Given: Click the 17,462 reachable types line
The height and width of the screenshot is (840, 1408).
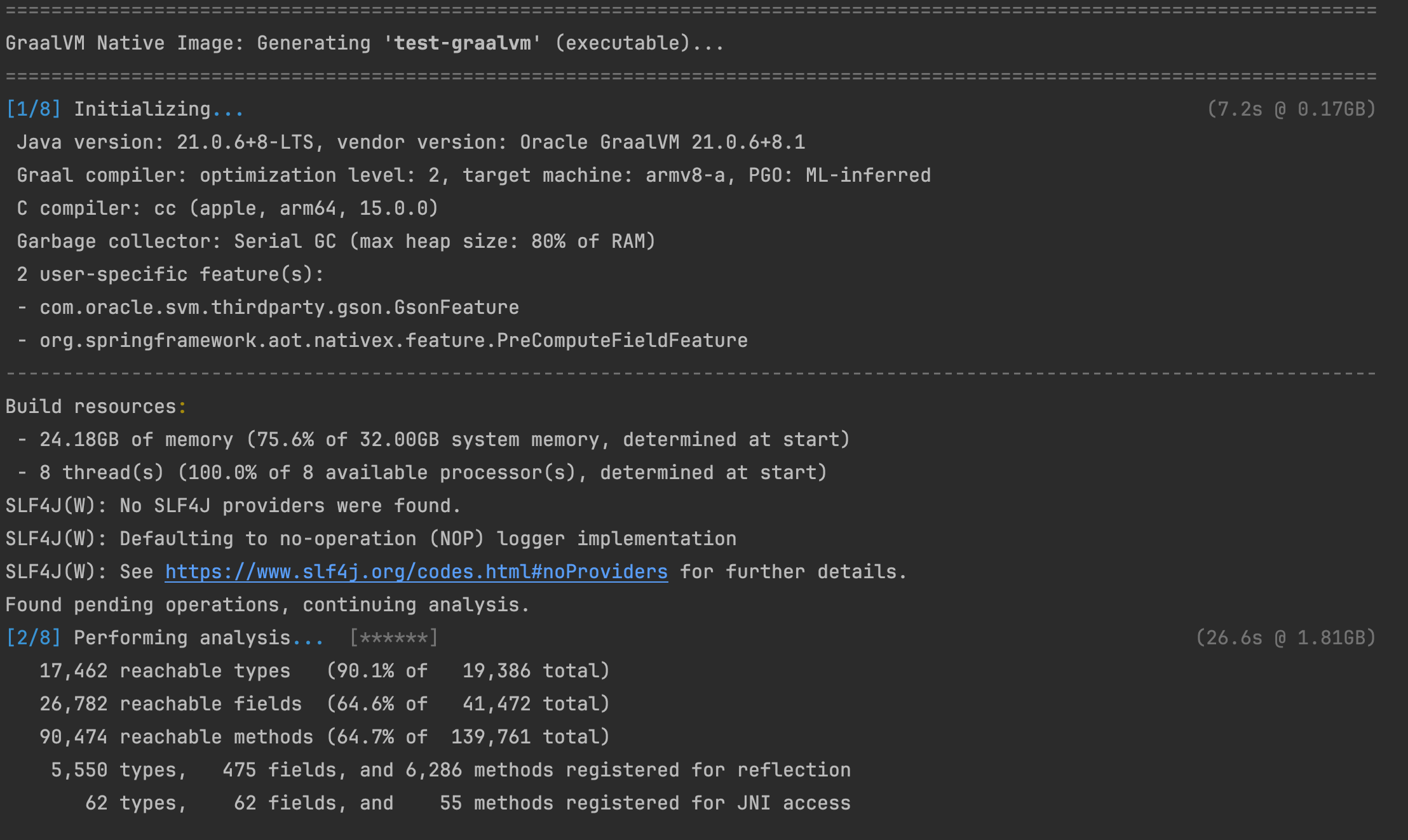Looking at the screenshot, I should pyautogui.click(x=324, y=671).
